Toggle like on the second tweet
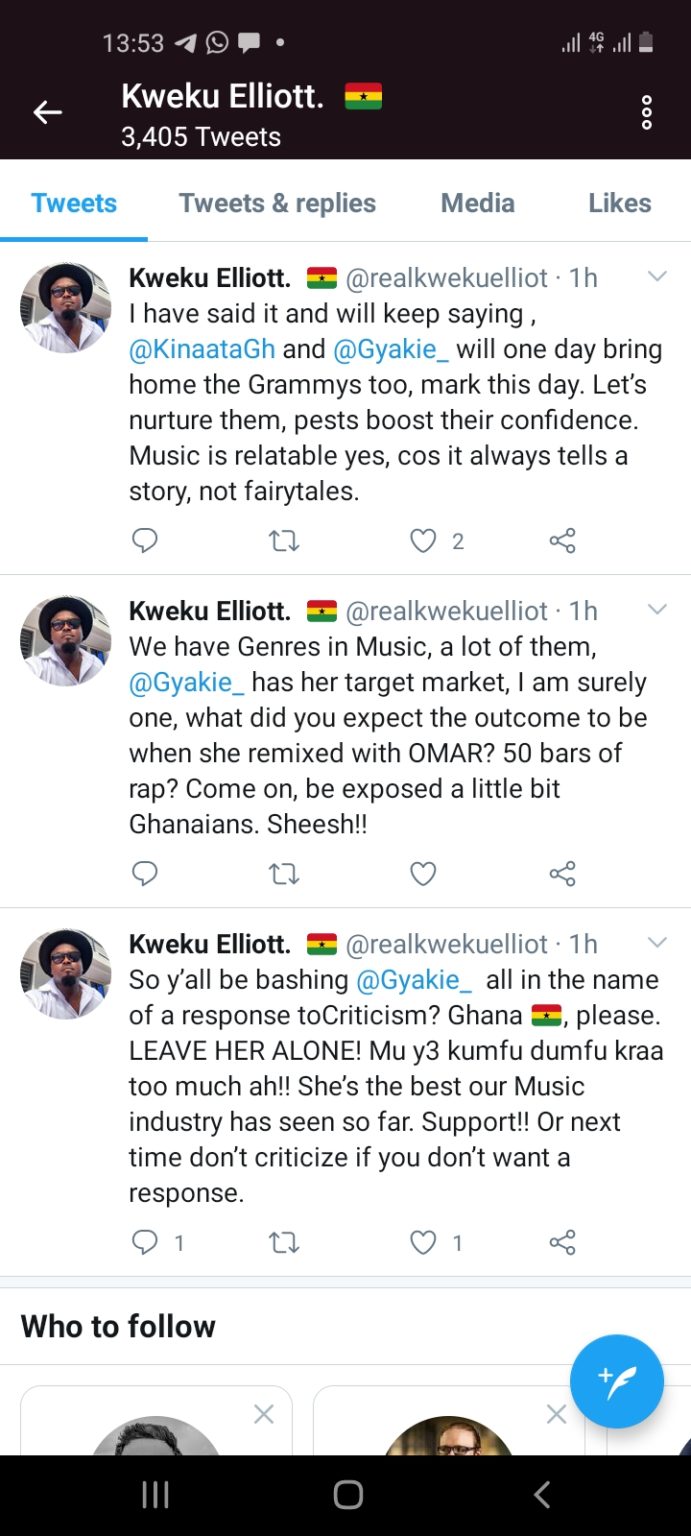This screenshot has height=1536, width=691. (422, 873)
